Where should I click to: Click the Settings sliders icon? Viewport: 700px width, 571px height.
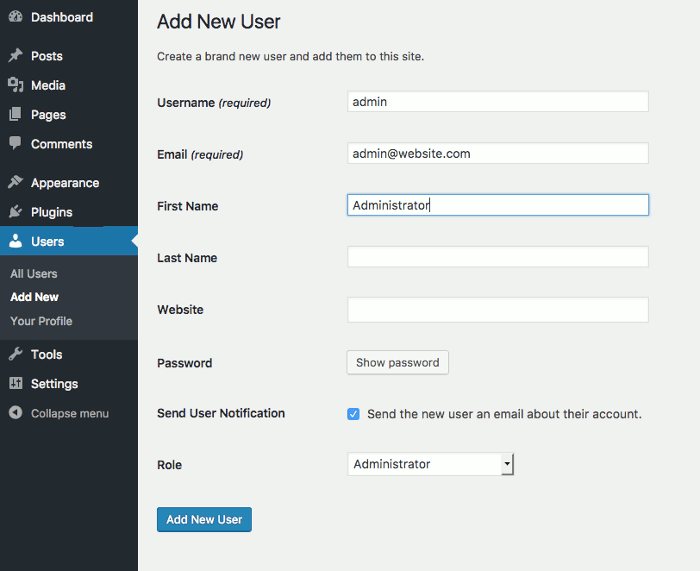(x=15, y=383)
